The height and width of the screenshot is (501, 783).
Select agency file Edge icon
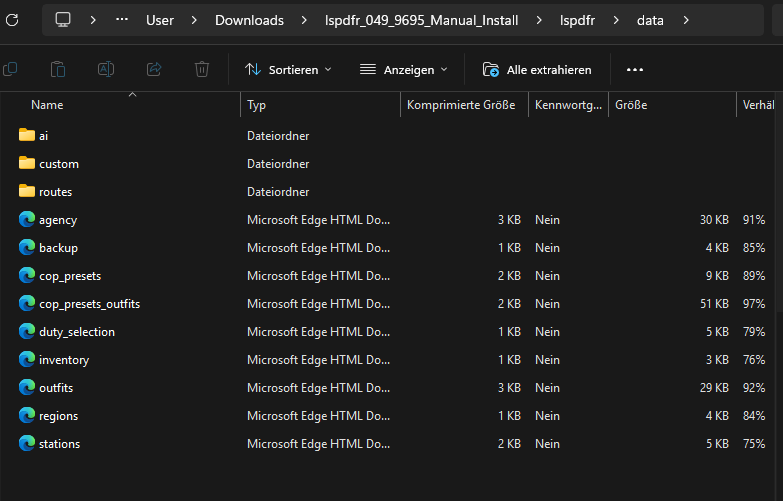pos(27,219)
